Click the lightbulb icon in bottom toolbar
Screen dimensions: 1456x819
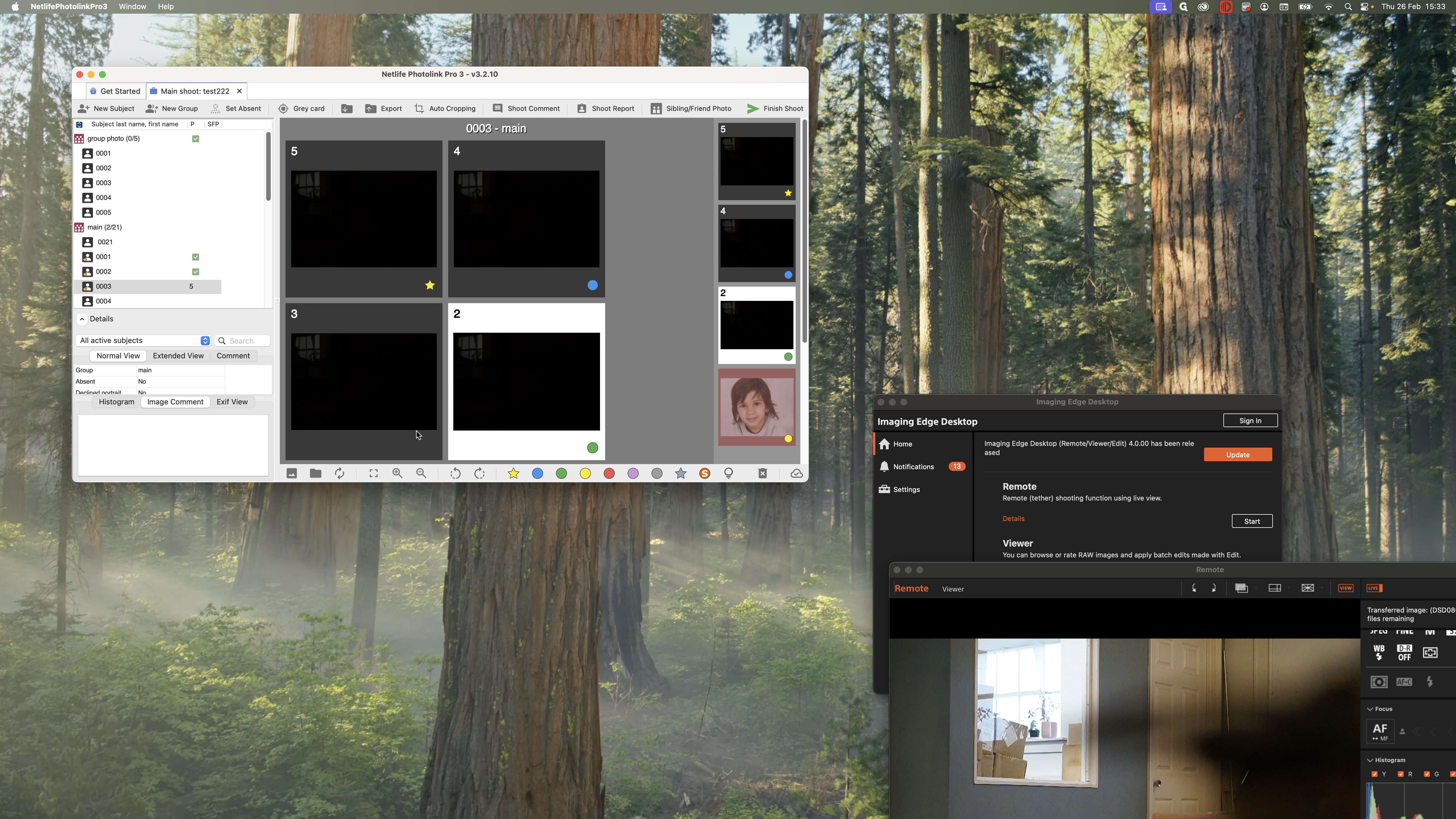(x=729, y=474)
